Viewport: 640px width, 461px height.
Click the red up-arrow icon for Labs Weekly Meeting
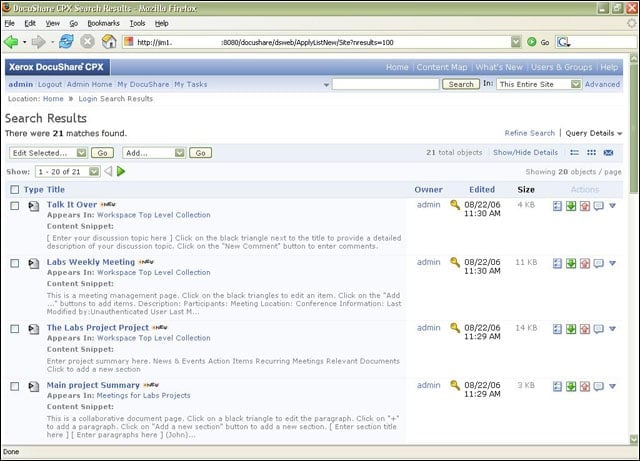click(x=585, y=263)
